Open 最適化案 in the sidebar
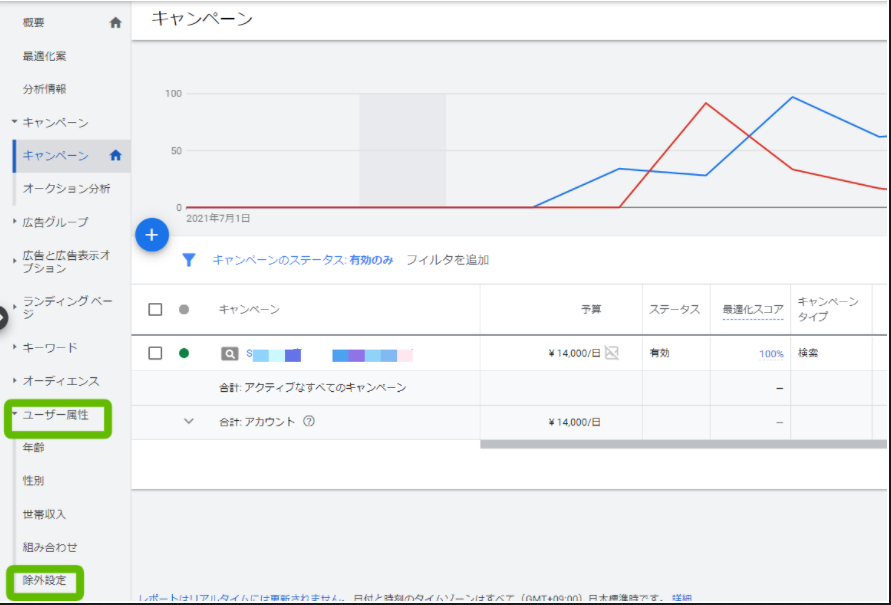 pyautogui.click(x=44, y=56)
